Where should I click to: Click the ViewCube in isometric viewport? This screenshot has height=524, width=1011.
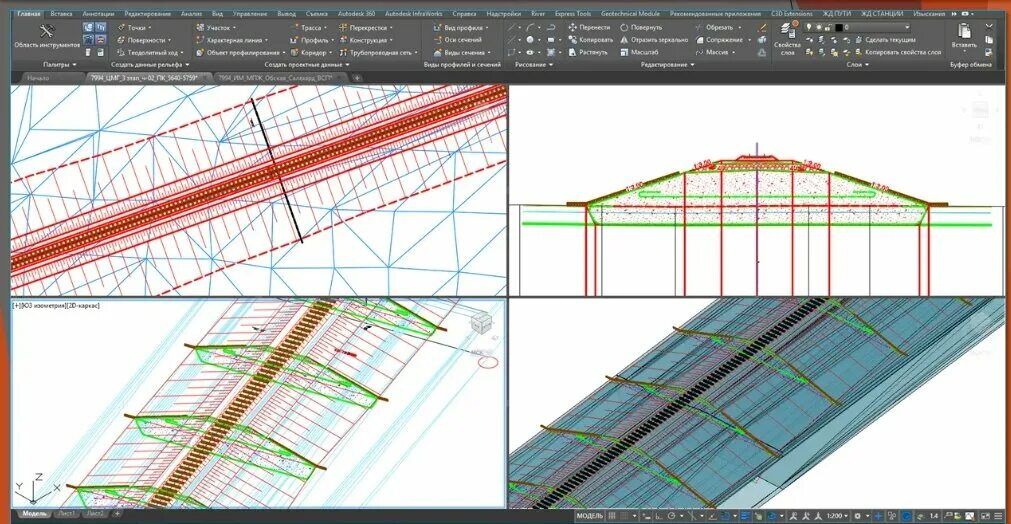click(x=480, y=322)
